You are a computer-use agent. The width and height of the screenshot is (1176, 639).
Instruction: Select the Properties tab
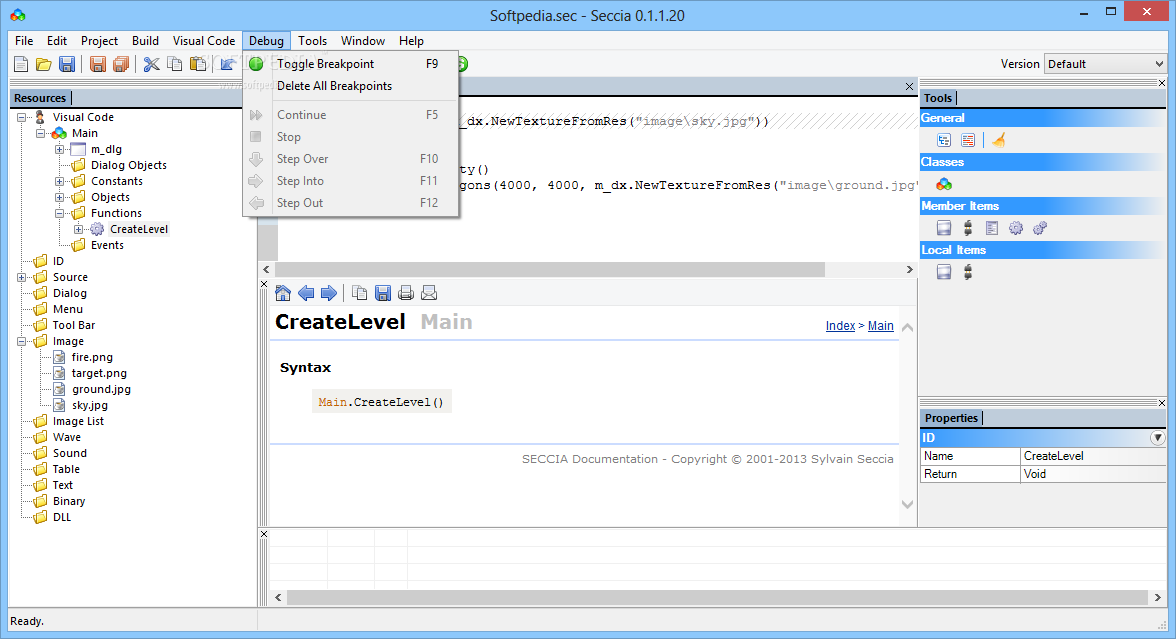pyautogui.click(x=951, y=418)
